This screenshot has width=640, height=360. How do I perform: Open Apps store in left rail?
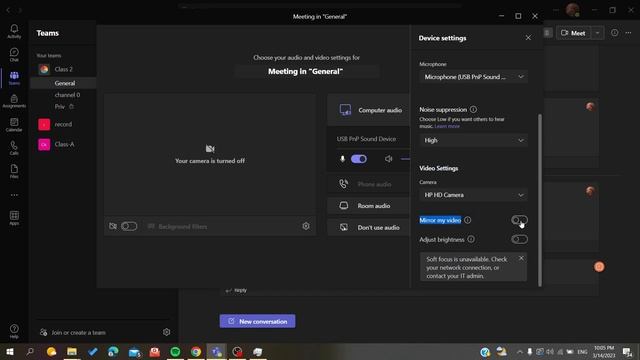pos(14,218)
